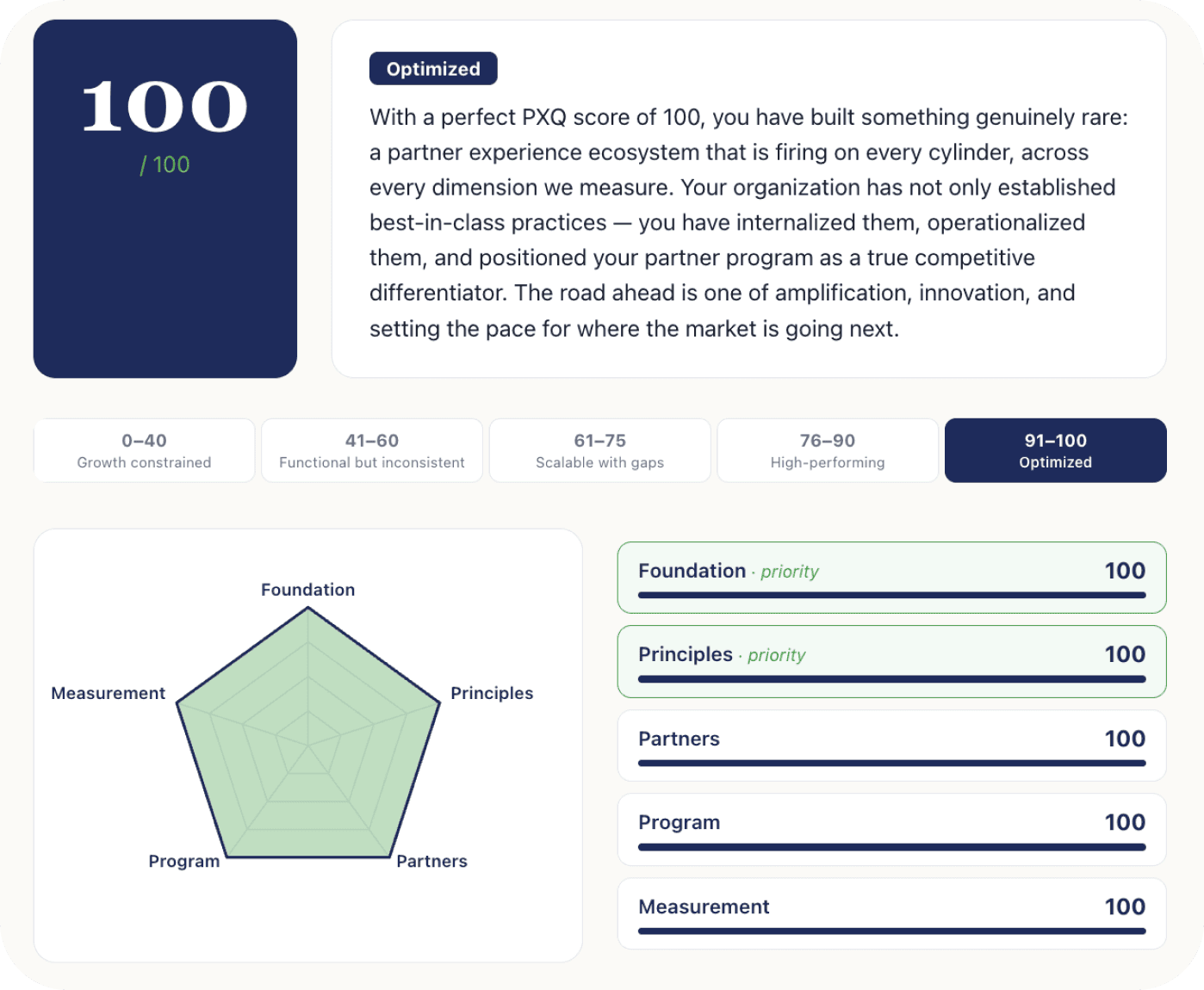Viewport: 1204px width, 990px height.
Task: Click the Principles label on radar chart
Action: click(492, 693)
